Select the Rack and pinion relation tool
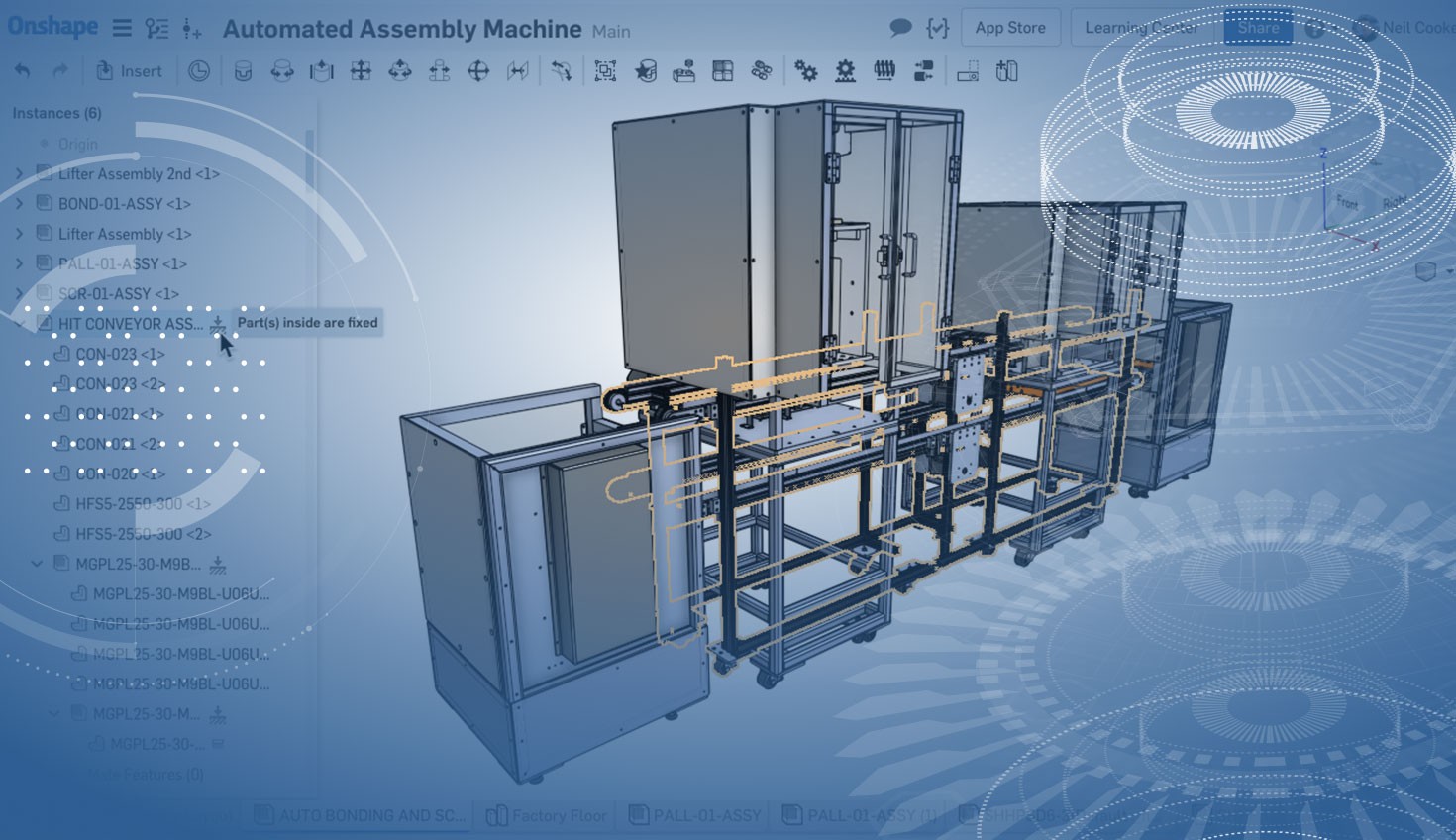This screenshot has height=840, width=1456. point(845,71)
